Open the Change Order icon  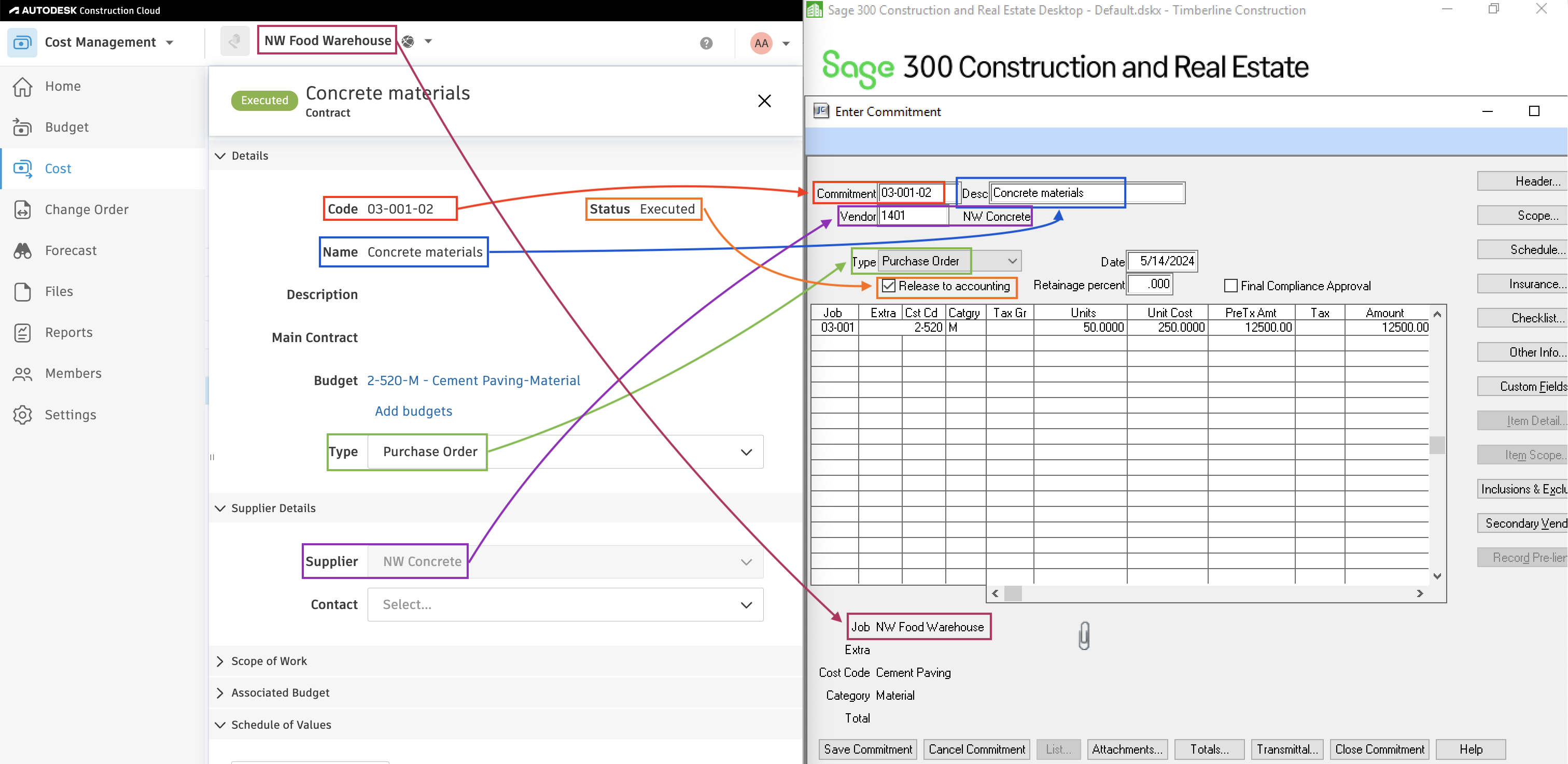[x=22, y=209]
